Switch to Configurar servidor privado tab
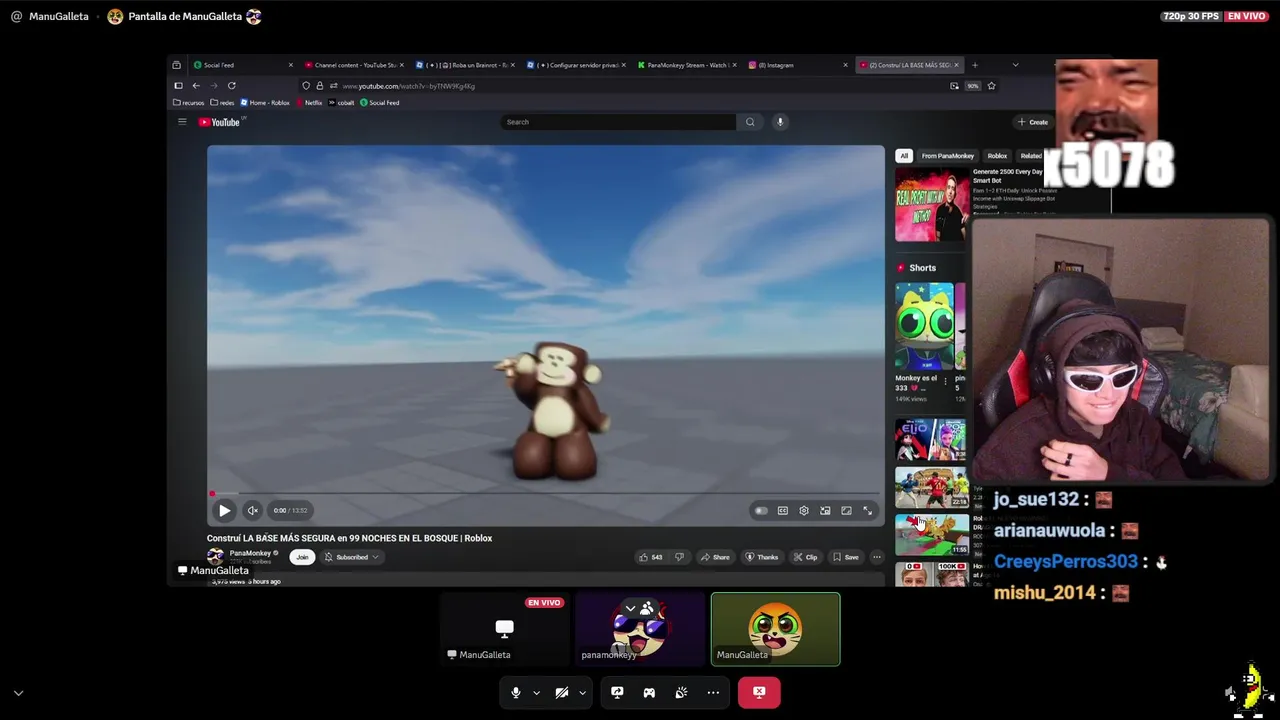Viewport: 1280px width, 720px height. pos(577,65)
